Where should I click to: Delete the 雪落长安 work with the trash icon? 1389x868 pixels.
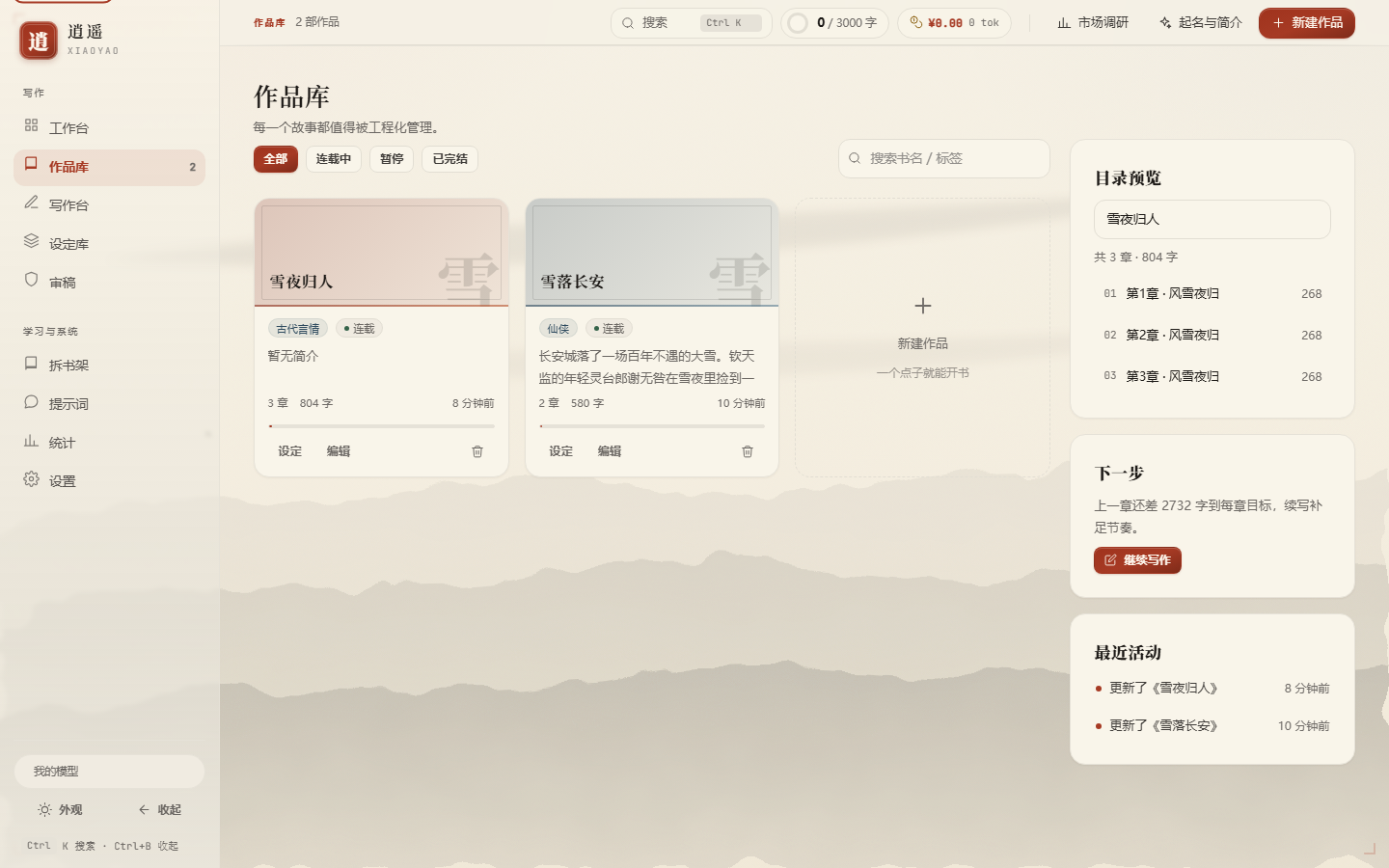(748, 451)
